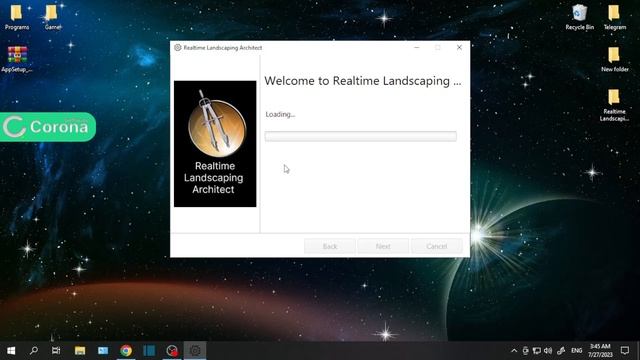640x360 pixels.
Task: Open the New folder desktop icon
Action: pos(614,60)
